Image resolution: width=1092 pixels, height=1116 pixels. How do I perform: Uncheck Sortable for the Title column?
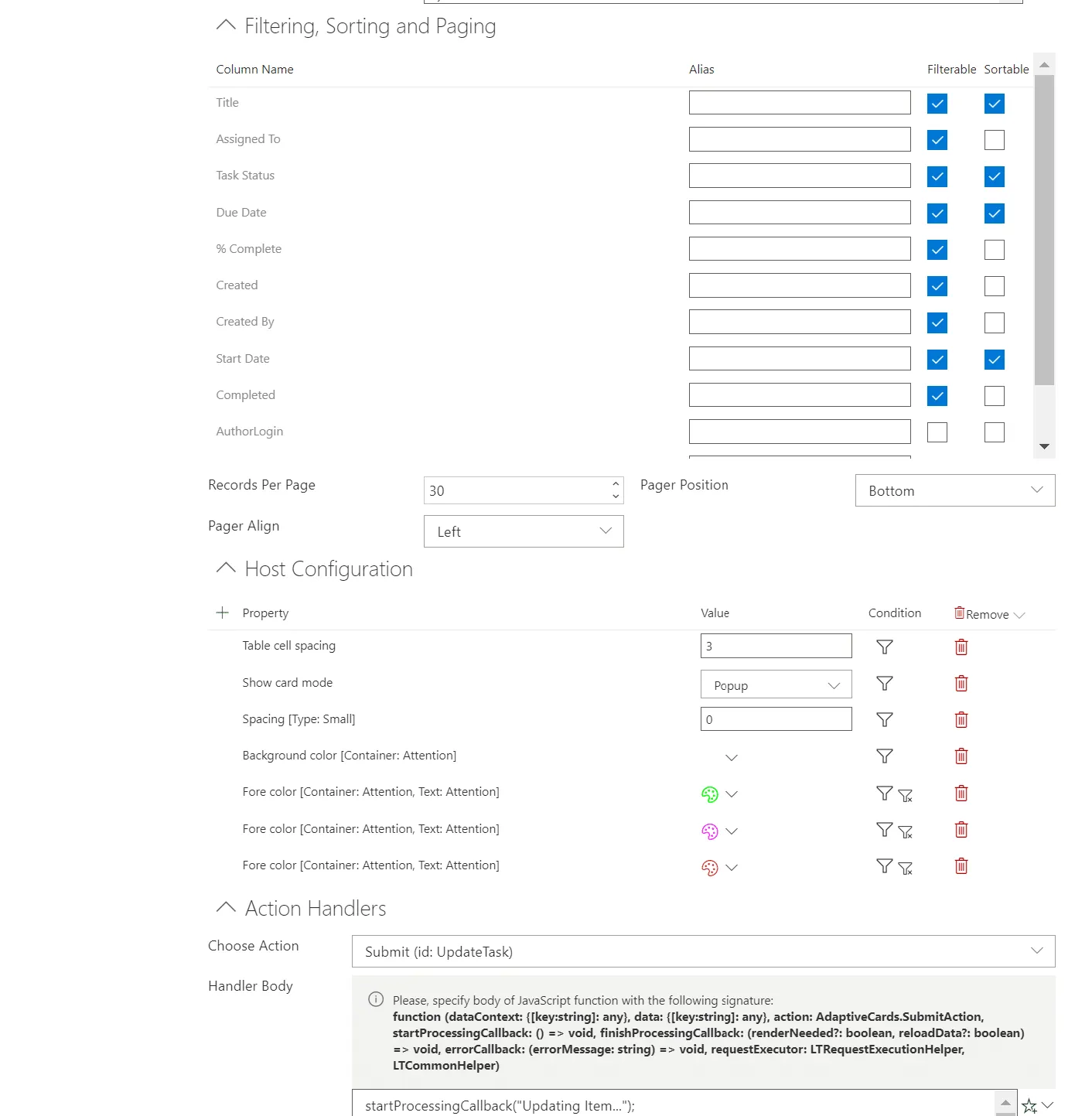[x=994, y=103]
